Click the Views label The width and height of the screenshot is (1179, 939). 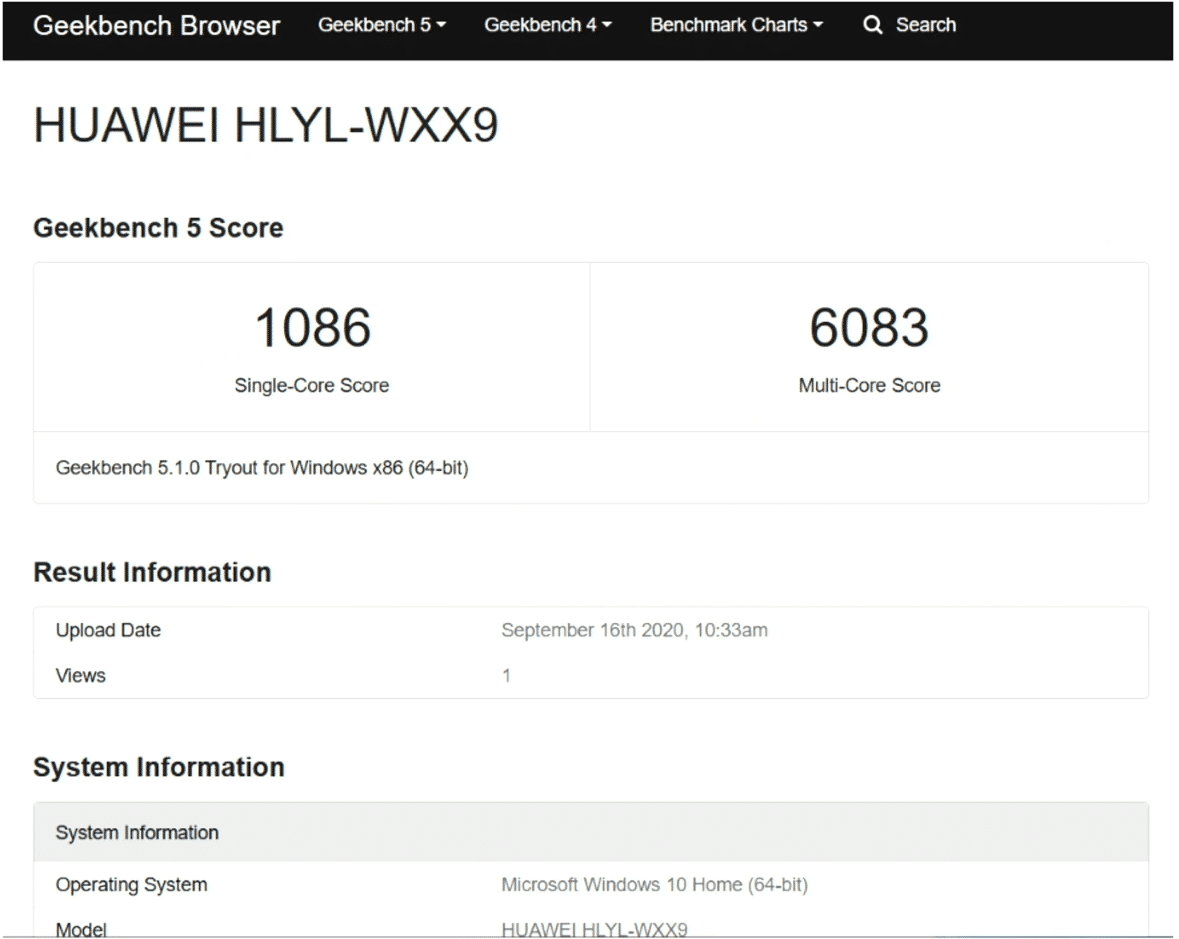(80, 676)
